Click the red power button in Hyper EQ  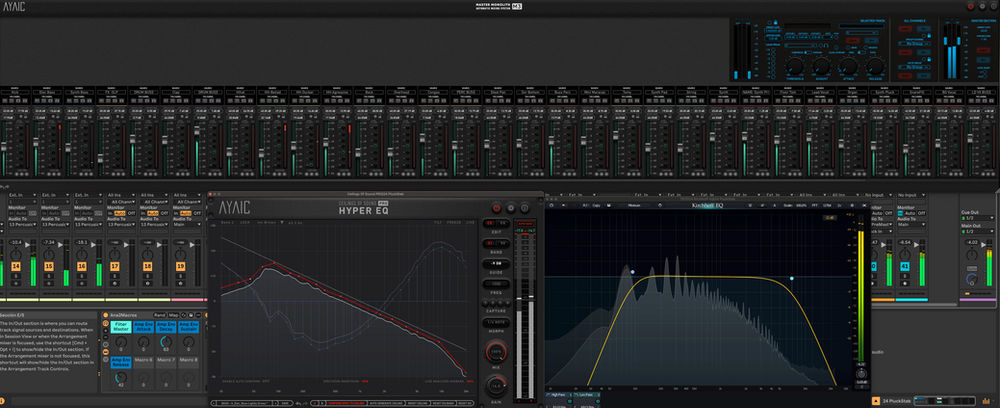(497, 208)
